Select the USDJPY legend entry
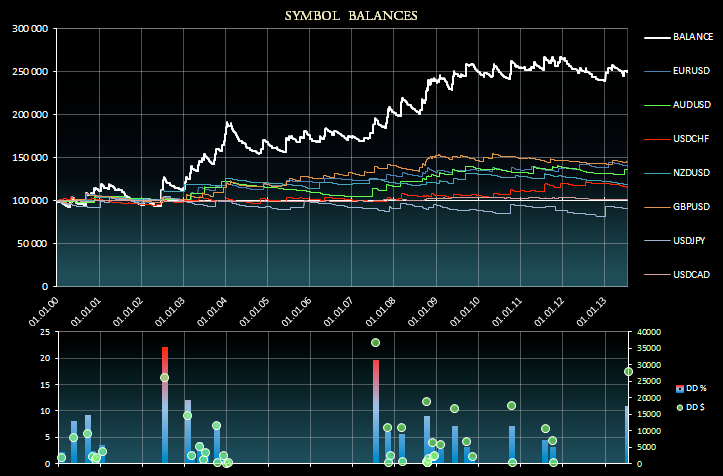This screenshot has height=476, width=723. [x=675, y=240]
